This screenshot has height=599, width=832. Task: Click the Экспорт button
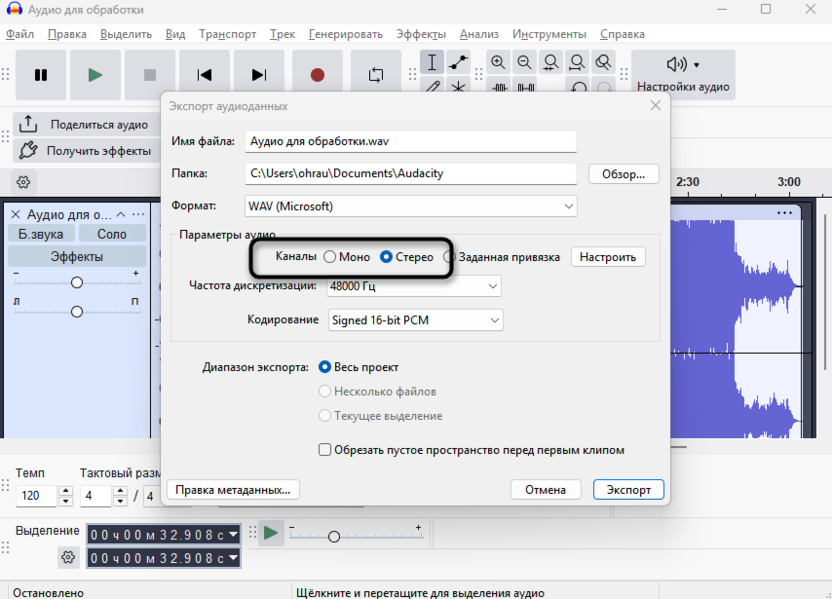[628, 489]
